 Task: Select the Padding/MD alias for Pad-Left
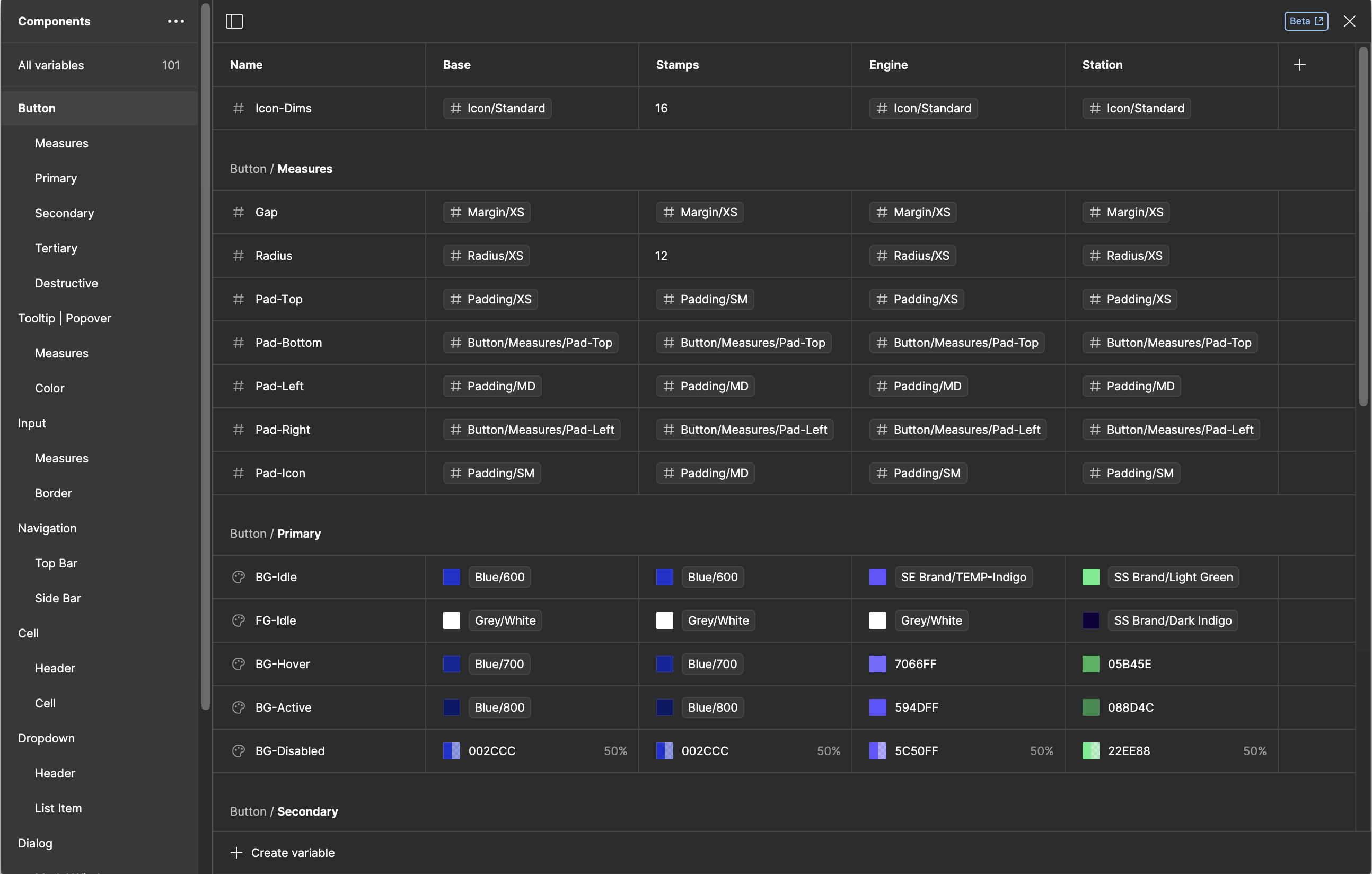492,386
